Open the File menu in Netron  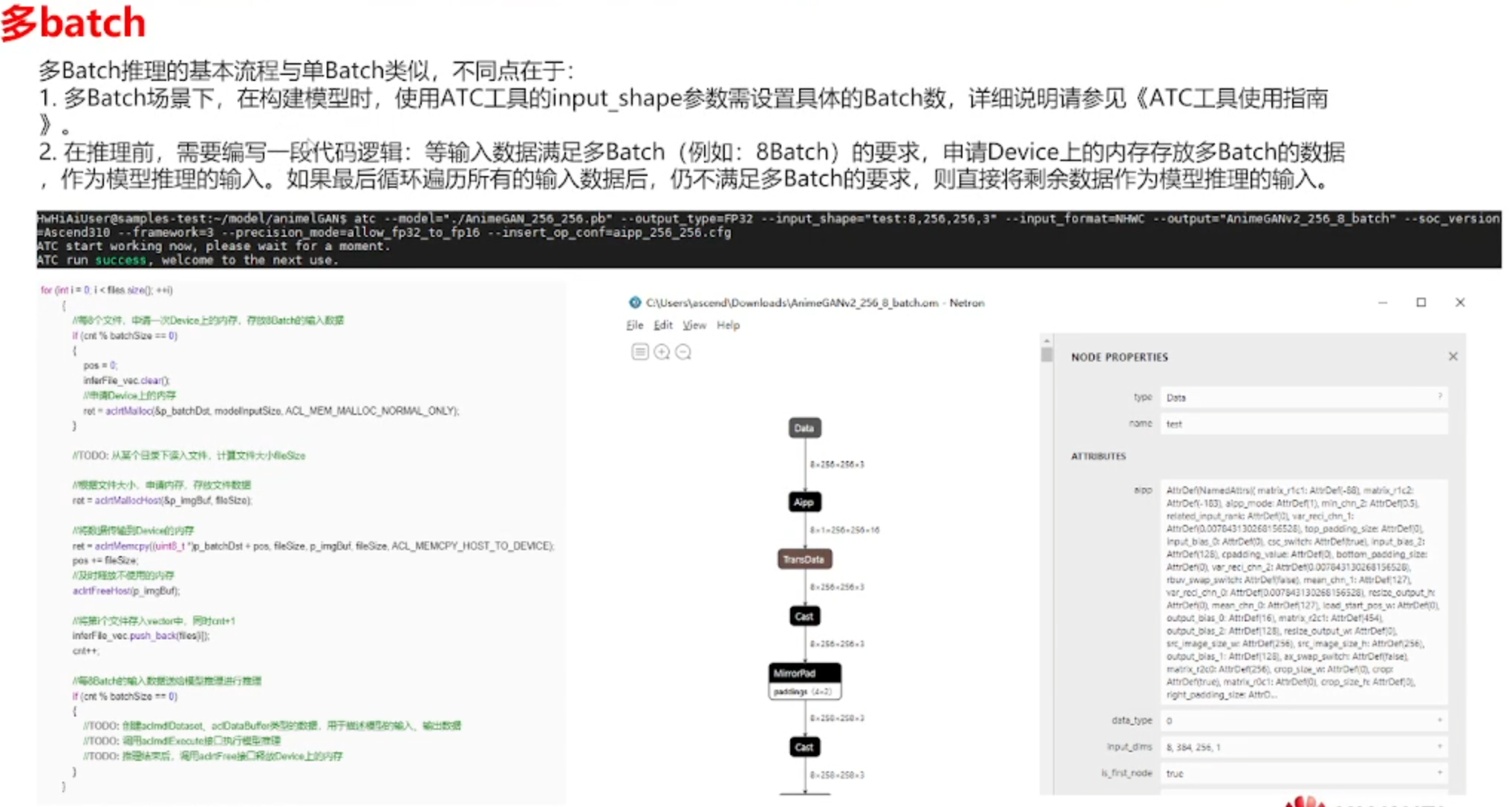pos(634,325)
